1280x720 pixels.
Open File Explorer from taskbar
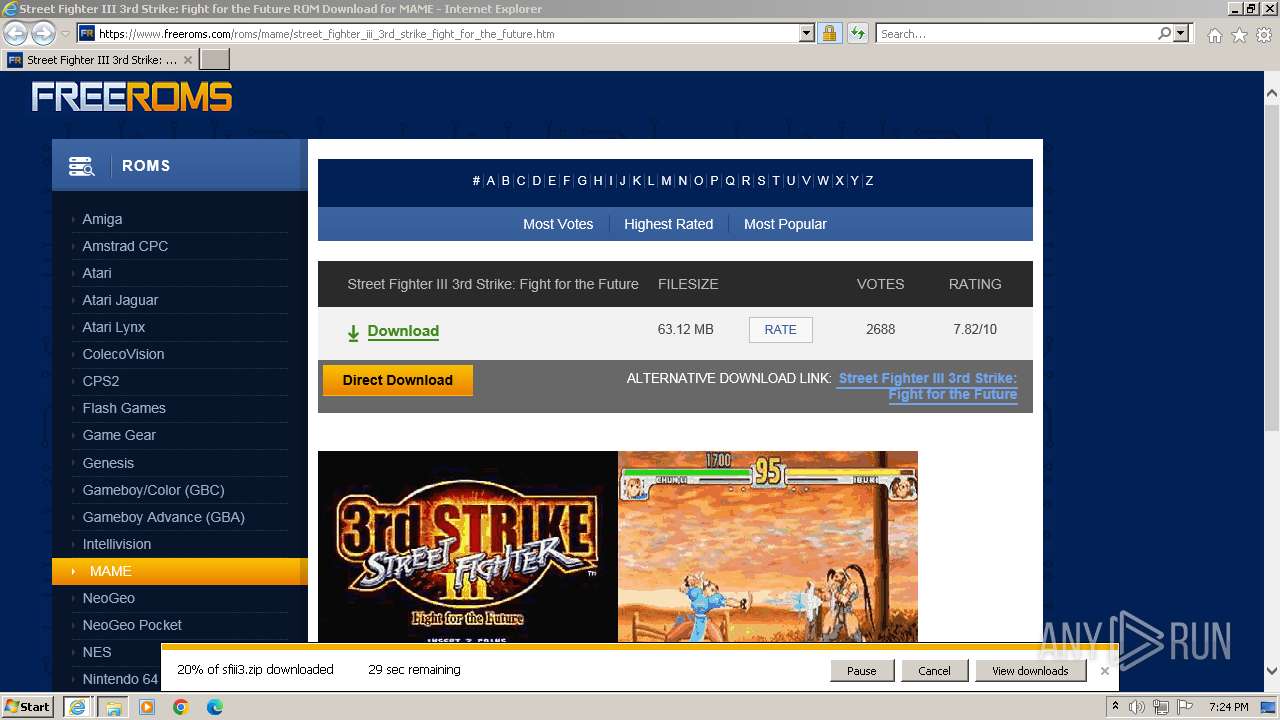[x=112, y=707]
